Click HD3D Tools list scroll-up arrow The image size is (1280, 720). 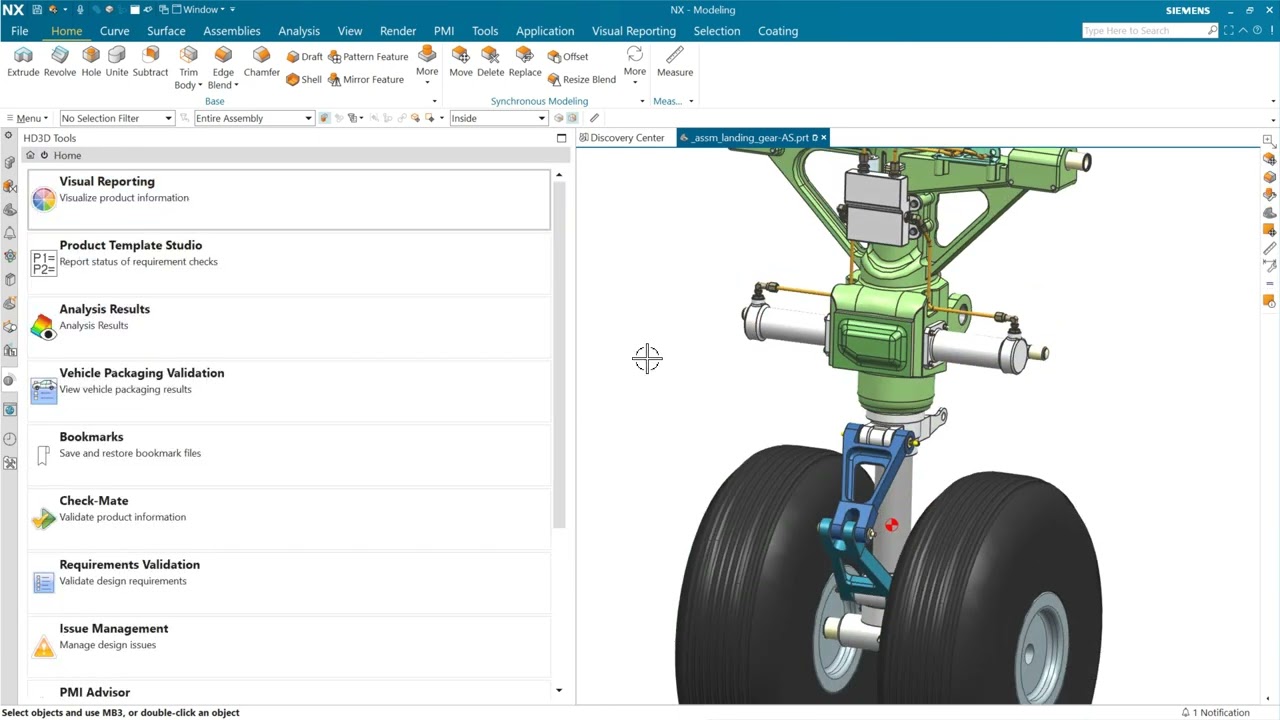click(559, 175)
